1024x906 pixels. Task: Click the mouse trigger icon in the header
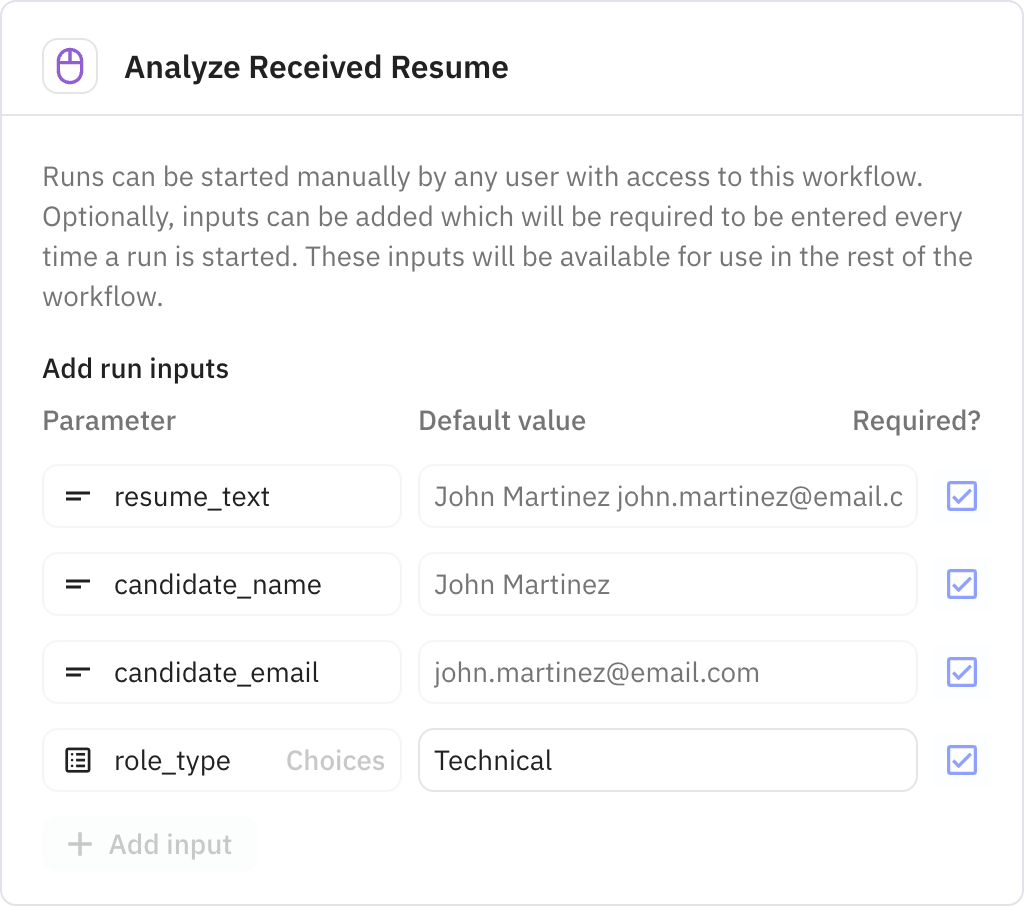click(x=70, y=65)
